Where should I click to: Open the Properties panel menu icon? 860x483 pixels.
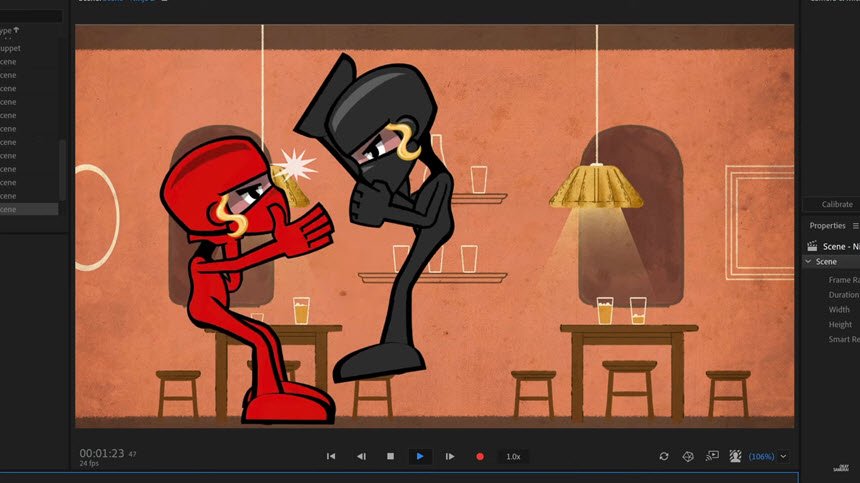[x=855, y=226]
